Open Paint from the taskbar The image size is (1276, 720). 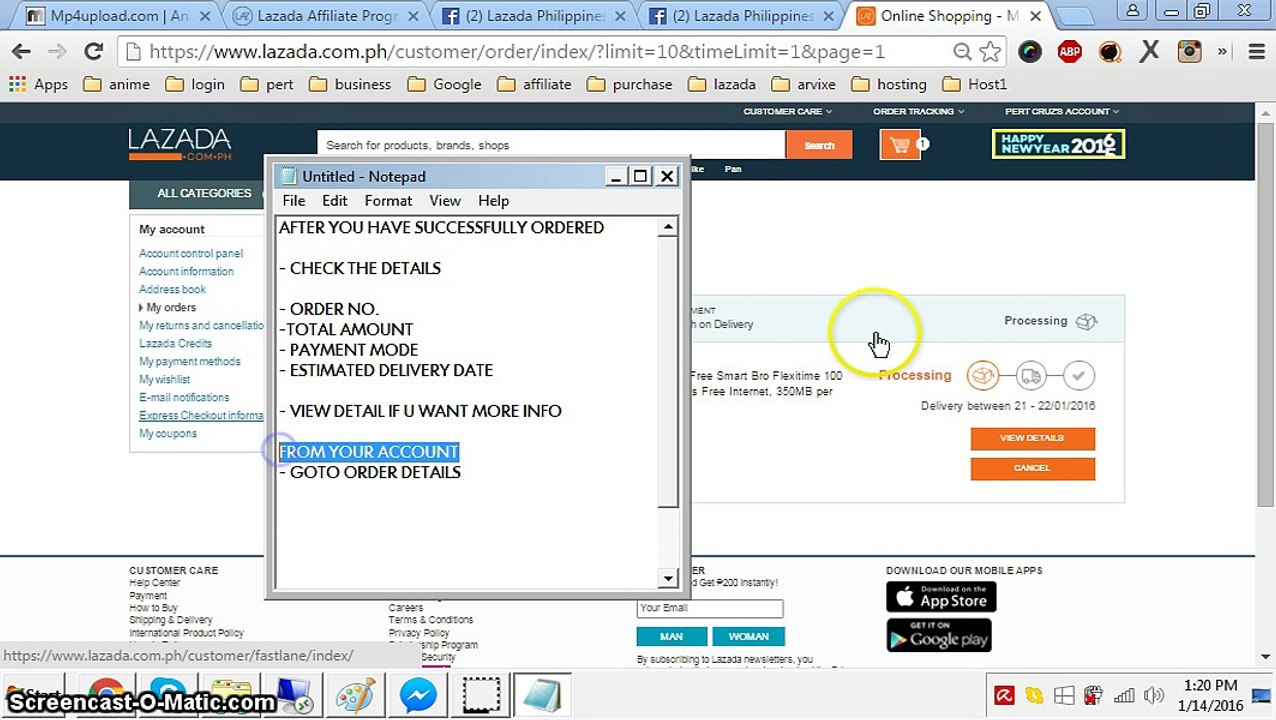pos(354,695)
